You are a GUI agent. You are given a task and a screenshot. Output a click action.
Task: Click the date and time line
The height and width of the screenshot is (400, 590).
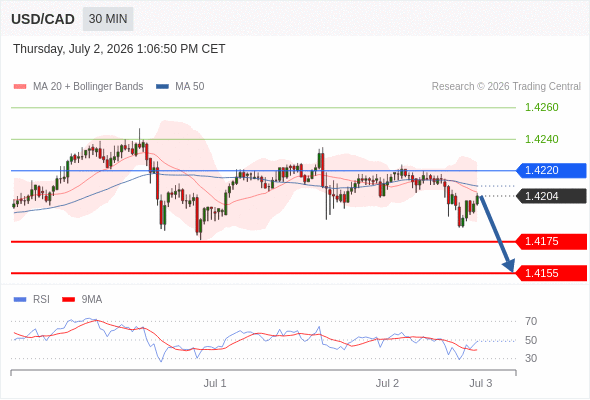coord(119,49)
